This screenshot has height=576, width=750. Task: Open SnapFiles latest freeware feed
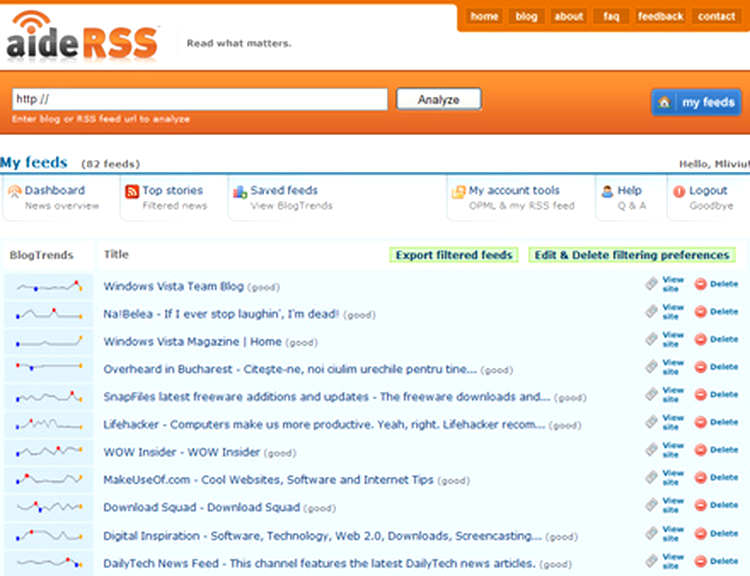point(327,397)
